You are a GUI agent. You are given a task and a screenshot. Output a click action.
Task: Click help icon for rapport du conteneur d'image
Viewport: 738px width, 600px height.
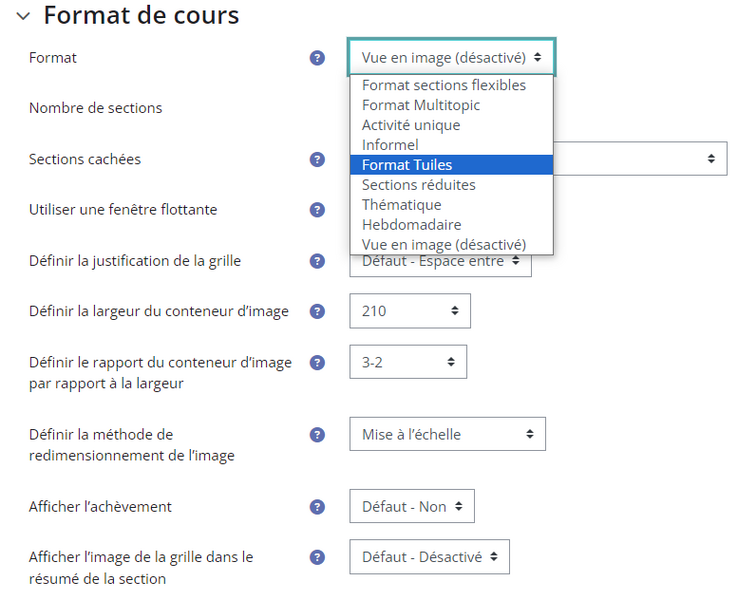point(317,362)
